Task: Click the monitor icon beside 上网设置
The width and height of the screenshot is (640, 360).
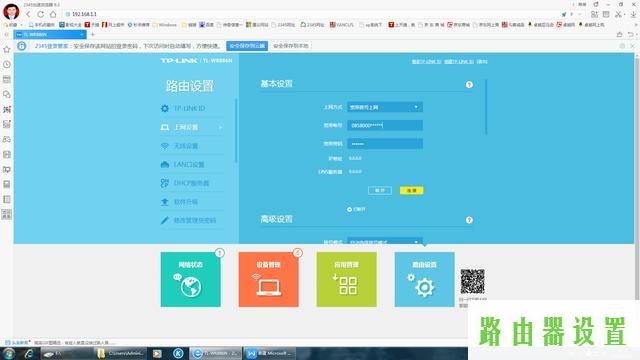Action: pyautogui.click(x=164, y=127)
